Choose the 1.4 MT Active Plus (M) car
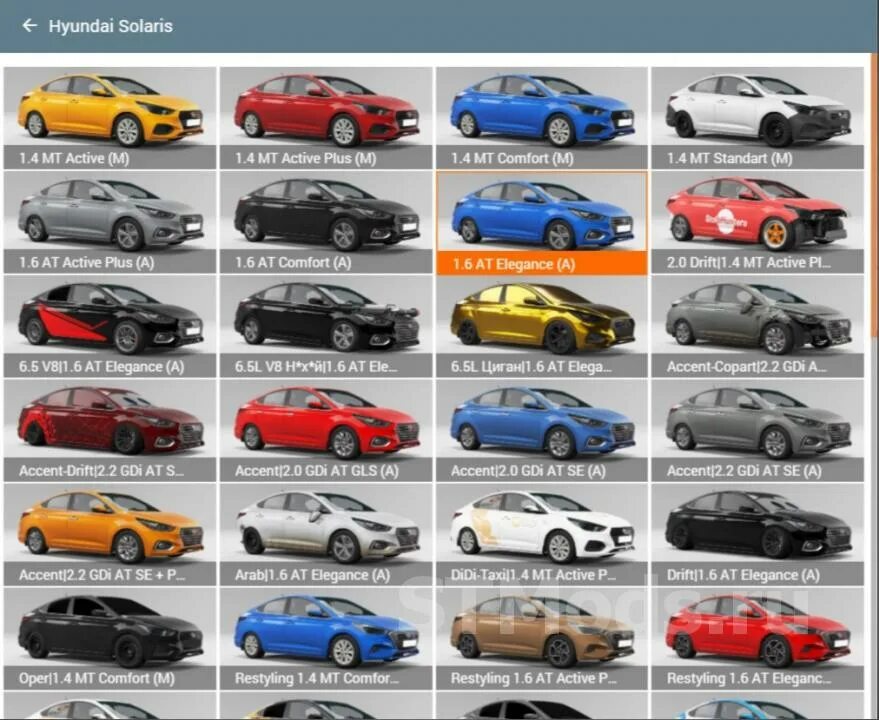The height and width of the screenshot is (720, 879). 326,118
